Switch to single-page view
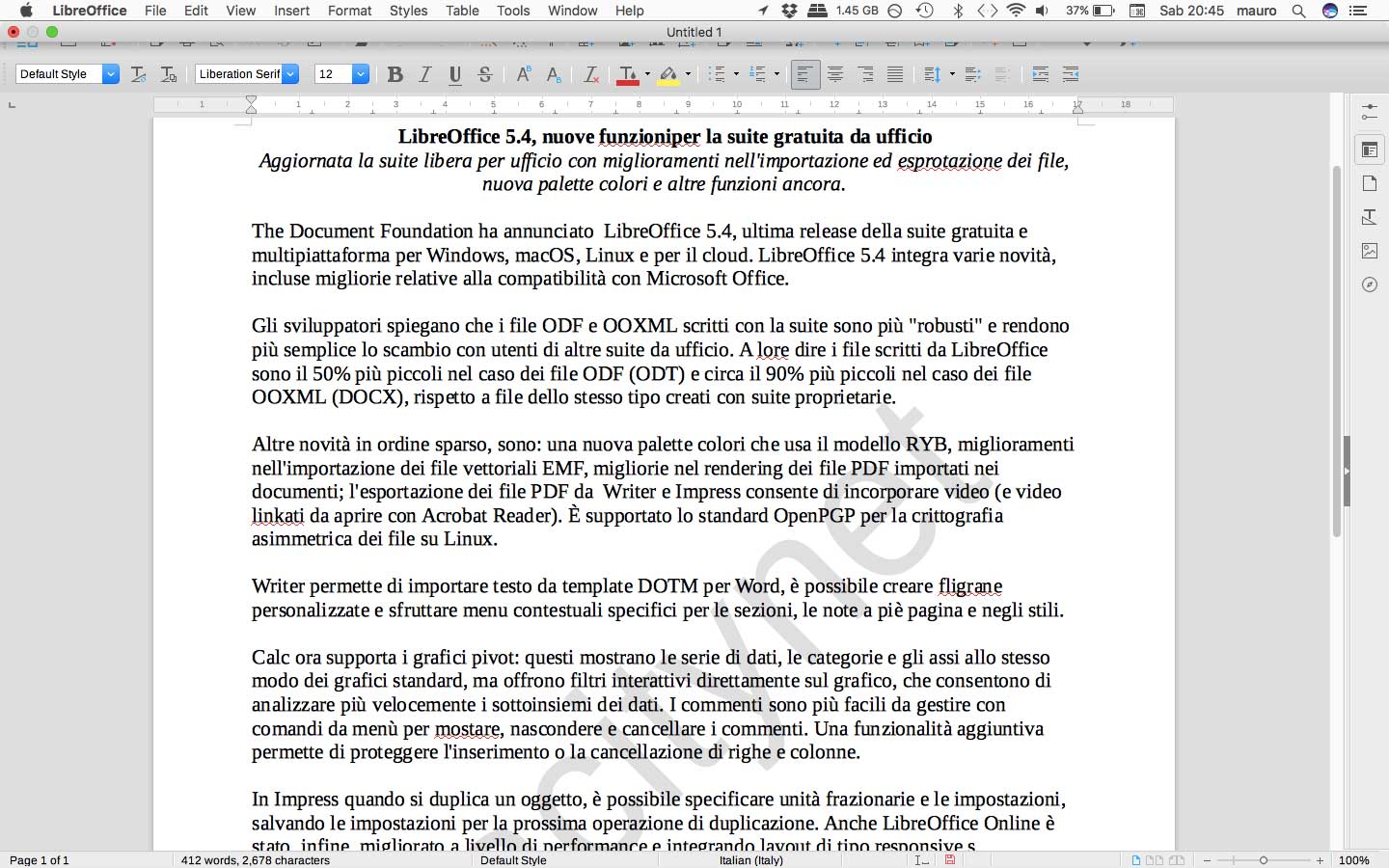1389x868 pixels. coord(1136,860)
